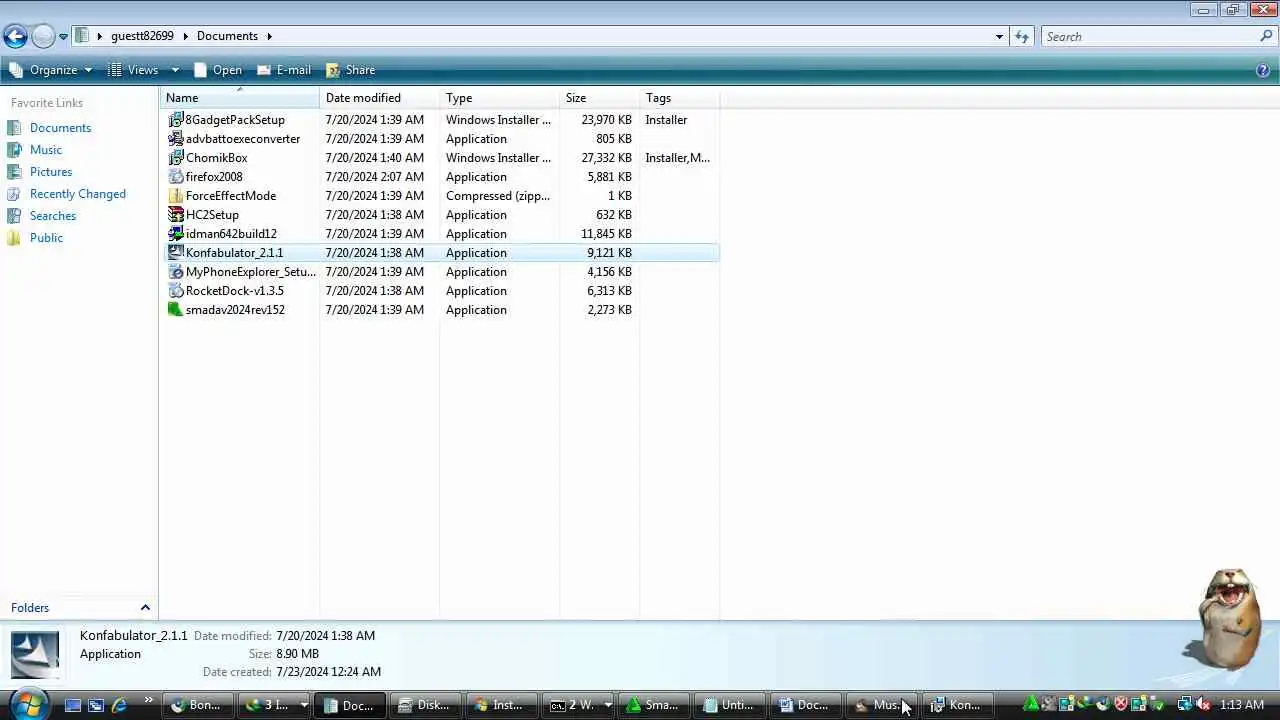
Task: Sort by Tags column header
Action: 680,98
